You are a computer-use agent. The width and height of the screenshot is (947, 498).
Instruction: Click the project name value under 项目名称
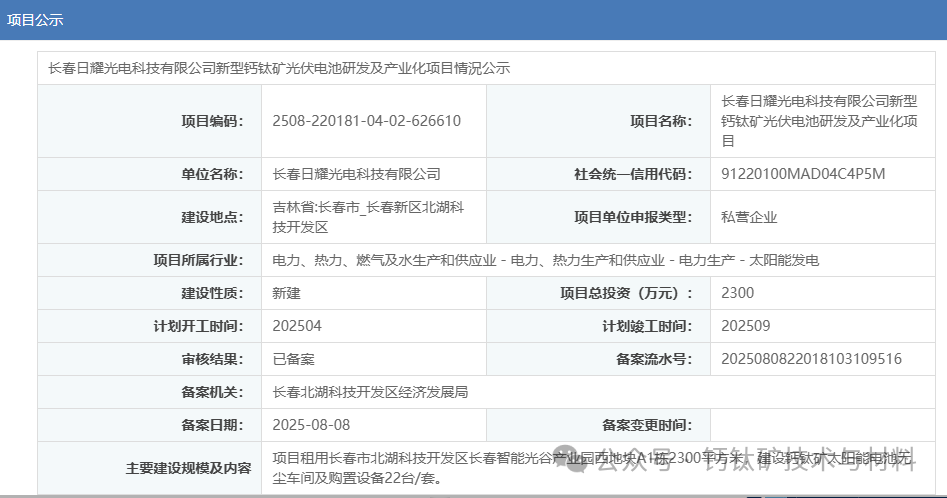pyautogui.click(x=818, y=121)
